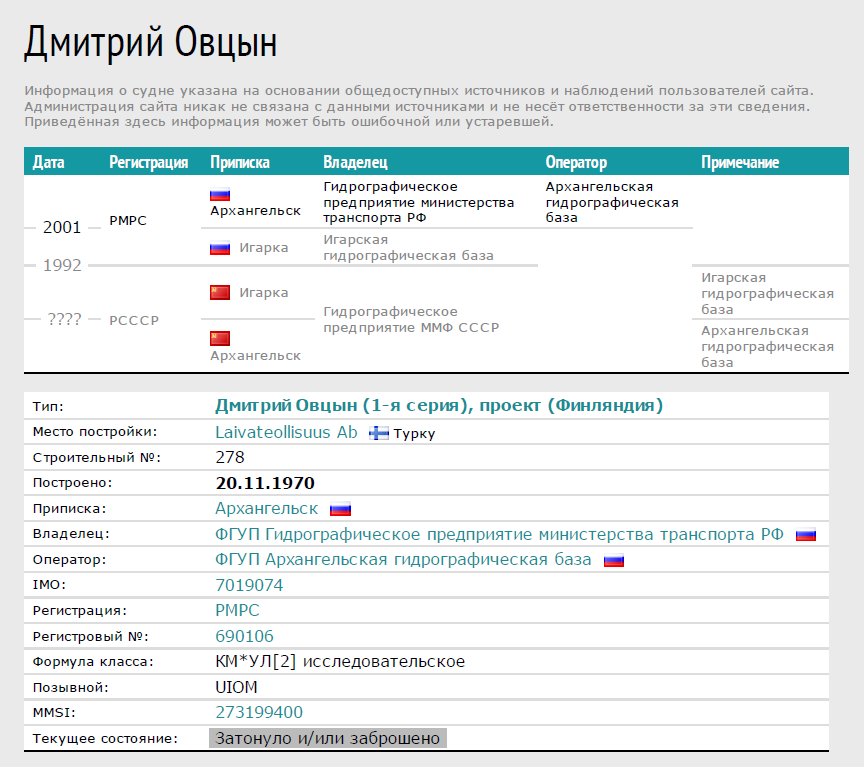Image resolution: width=864 pixels, height=767 pixels.
Task: Click the Finnish flag next to Турку
Action: (x=379, y=433)
